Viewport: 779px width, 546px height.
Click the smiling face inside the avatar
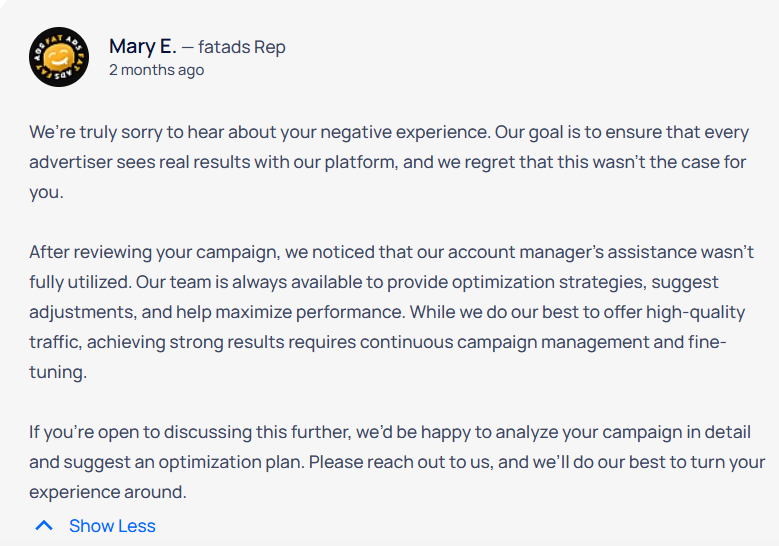click(x=59, y=57)
